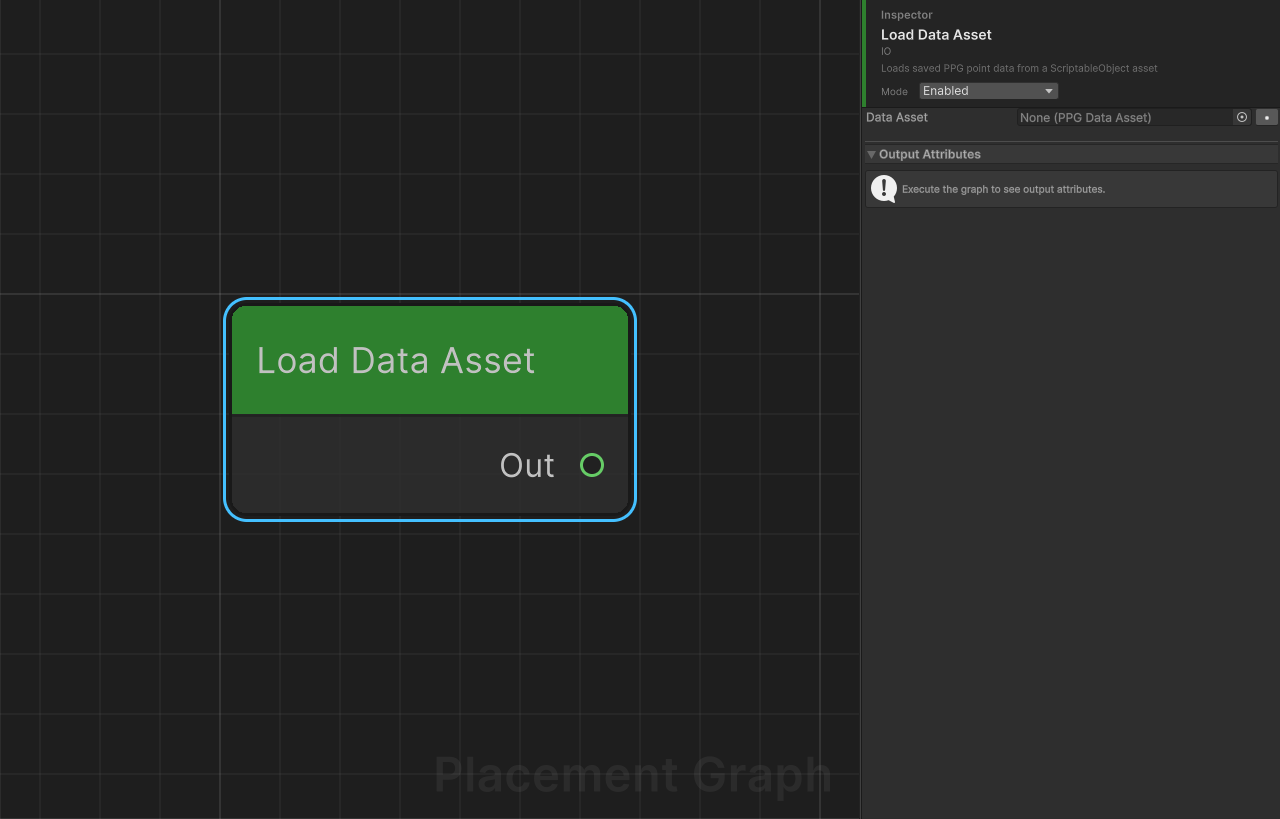Collapse the Output Attributes foldout
Screen dimensions: 1280x819
(x=871, y=154)
